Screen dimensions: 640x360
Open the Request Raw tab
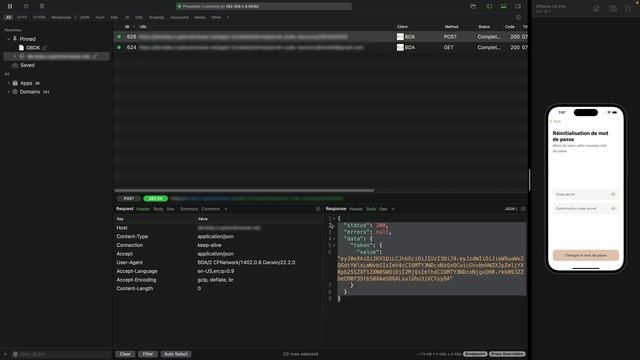click(x=171, y=209)
